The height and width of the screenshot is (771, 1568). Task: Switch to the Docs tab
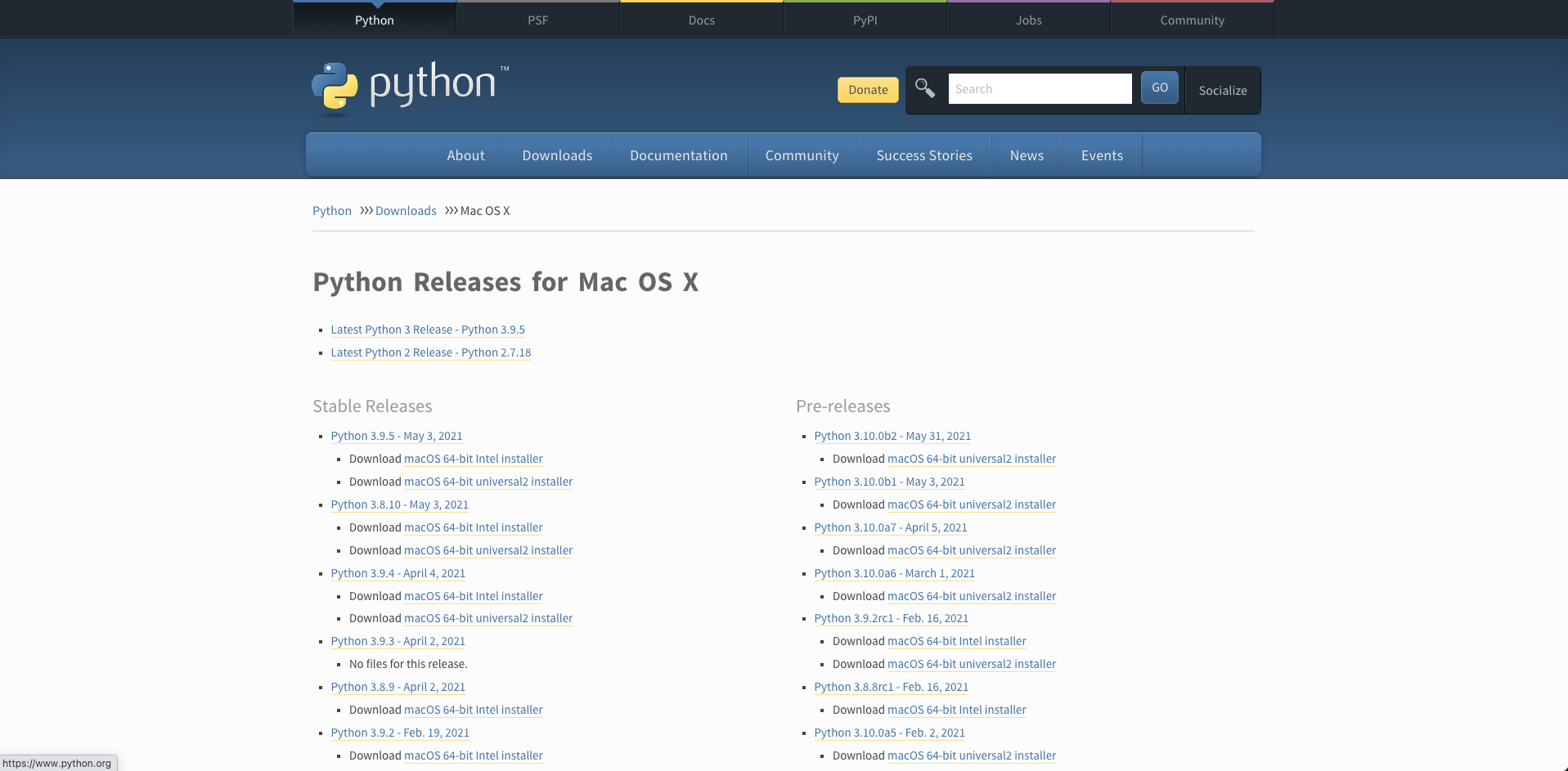701,20
